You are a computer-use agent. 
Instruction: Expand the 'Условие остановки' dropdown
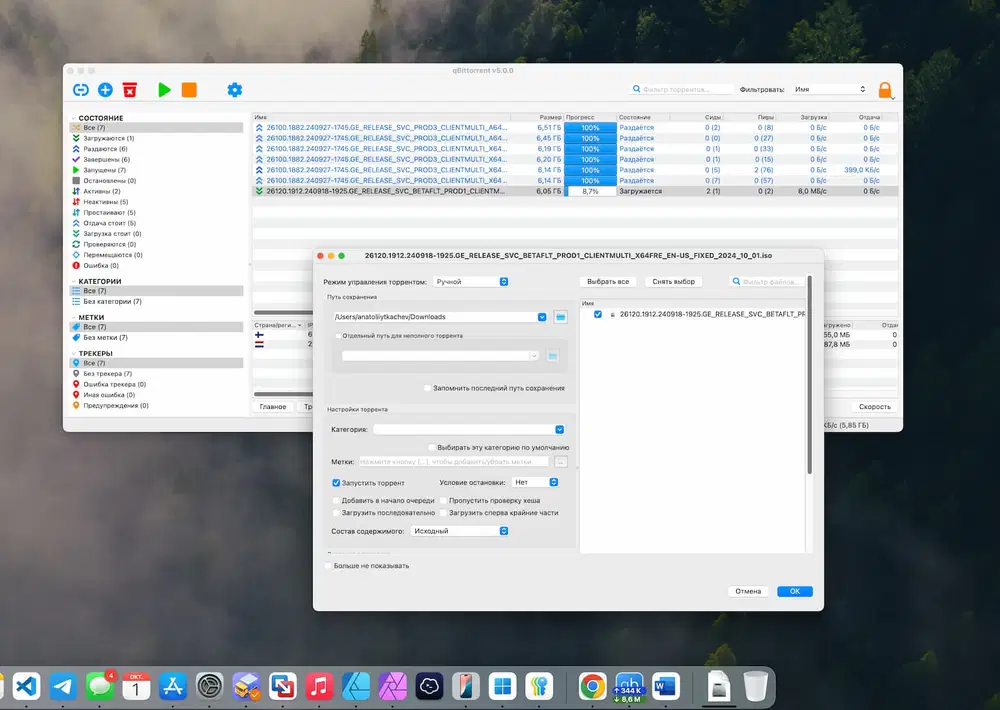point(534,482)
